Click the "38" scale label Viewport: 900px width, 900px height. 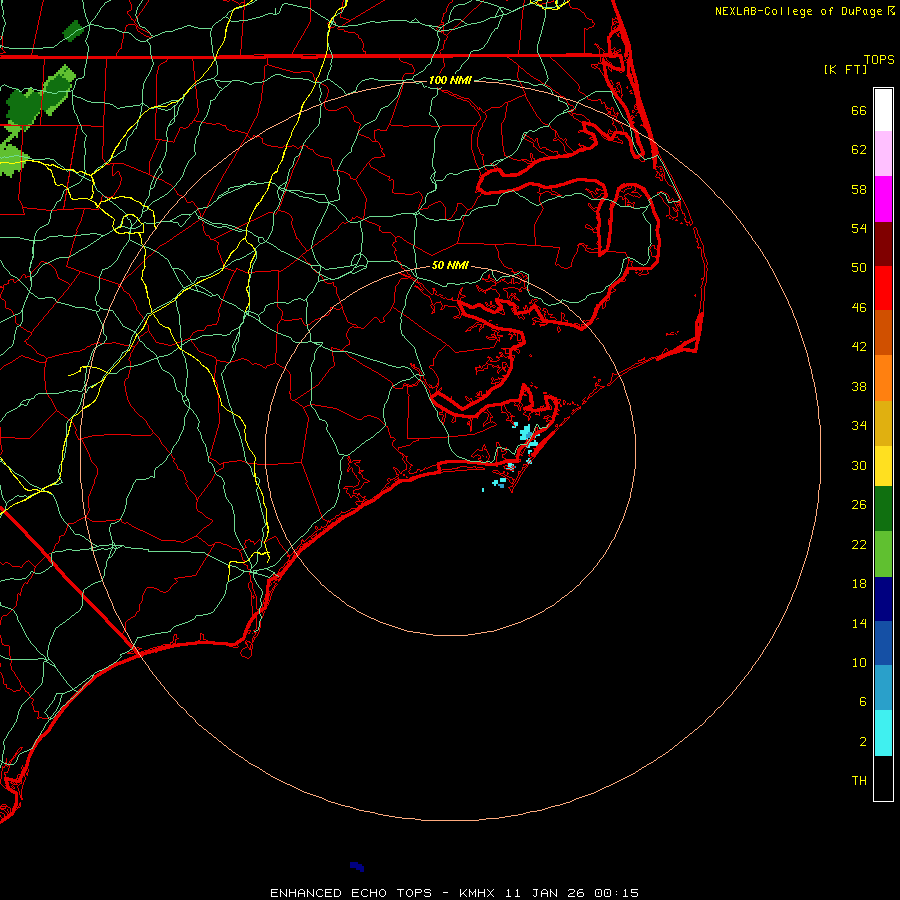(859, 386)
